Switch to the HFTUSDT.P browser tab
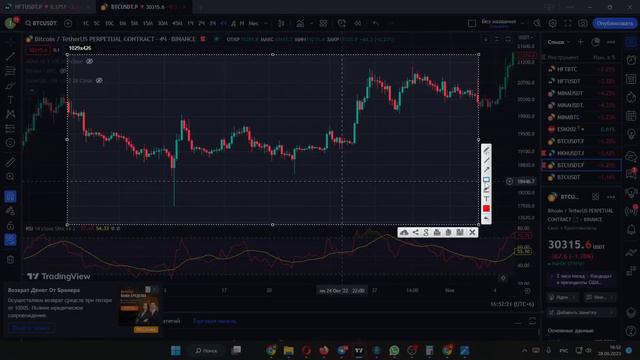Screen dimensions: 640x360 click(48, 7)
